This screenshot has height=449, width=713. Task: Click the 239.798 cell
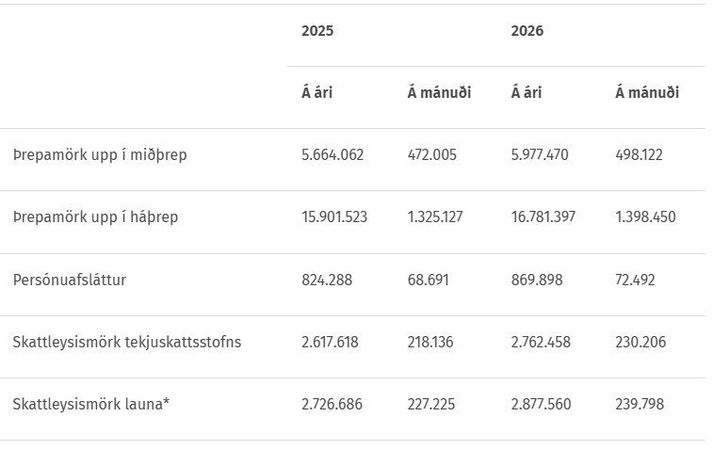pyautogui.click(x=640, y=404)
